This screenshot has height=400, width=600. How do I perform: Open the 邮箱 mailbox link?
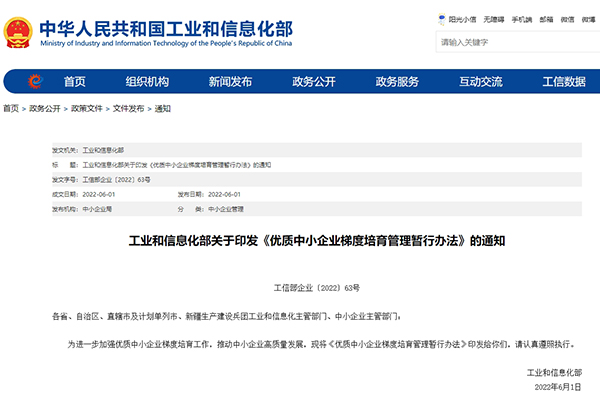(546, 19)
